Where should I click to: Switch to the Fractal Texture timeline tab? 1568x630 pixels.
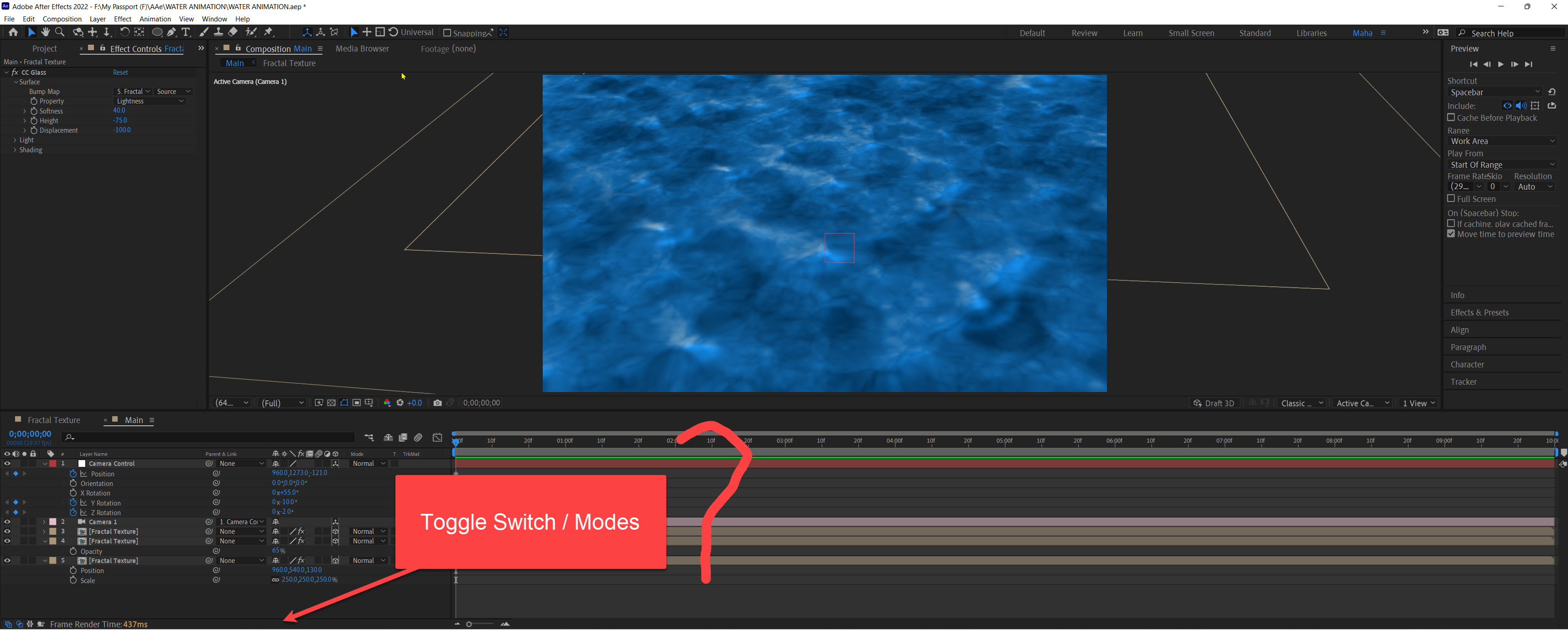click(x=54, y=419)
